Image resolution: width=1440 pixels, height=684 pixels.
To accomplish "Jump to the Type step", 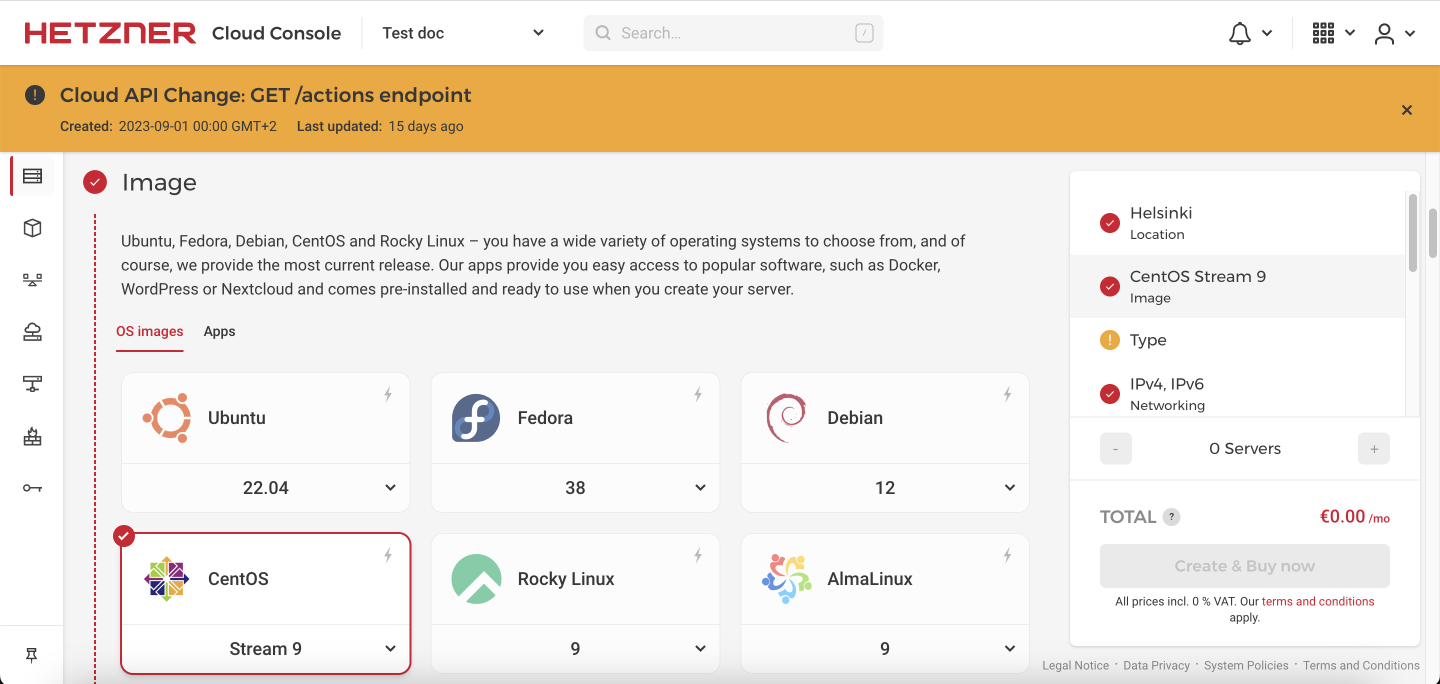I will click(x=1238, y=340).
